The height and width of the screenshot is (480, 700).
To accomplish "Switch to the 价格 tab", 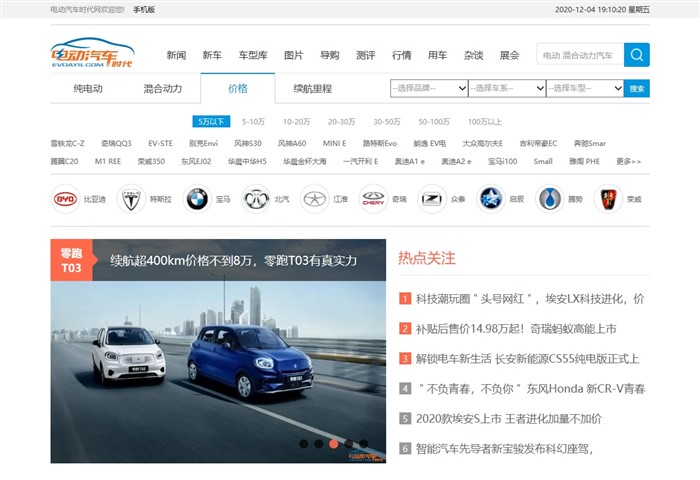I will (238, 88).
